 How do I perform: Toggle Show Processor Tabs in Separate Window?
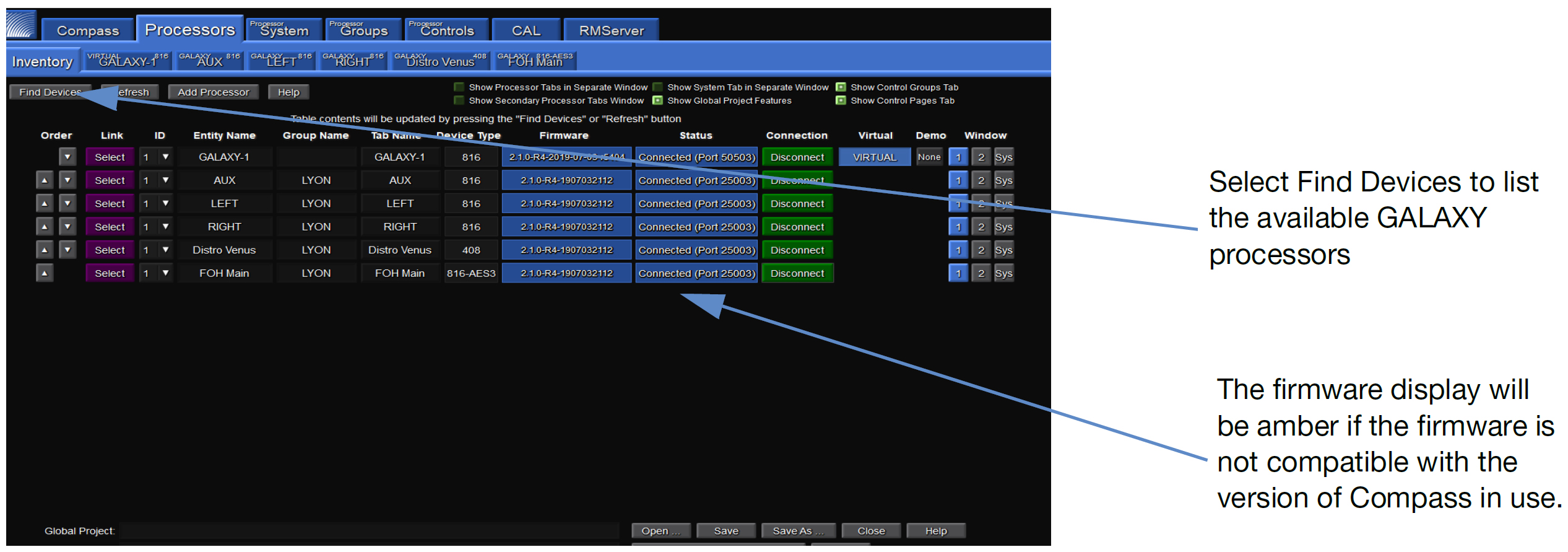click(x=459, y=87)
